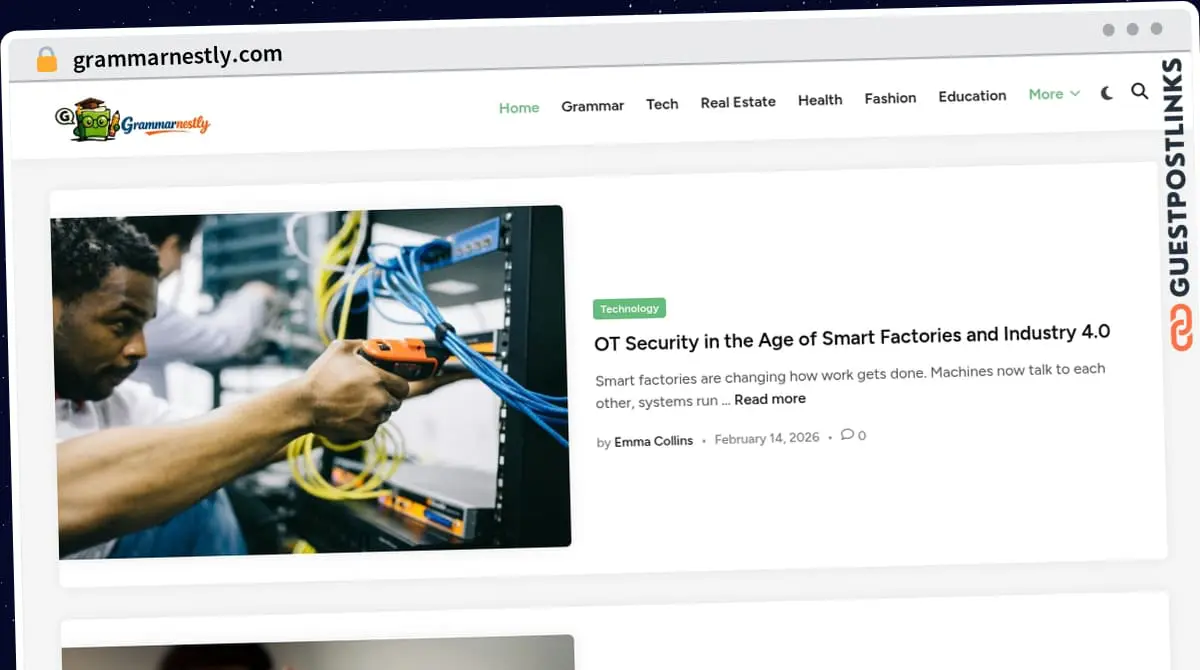Click the Grammarnestly logo
Screen dimensions: 1200x670
(132, 121)
